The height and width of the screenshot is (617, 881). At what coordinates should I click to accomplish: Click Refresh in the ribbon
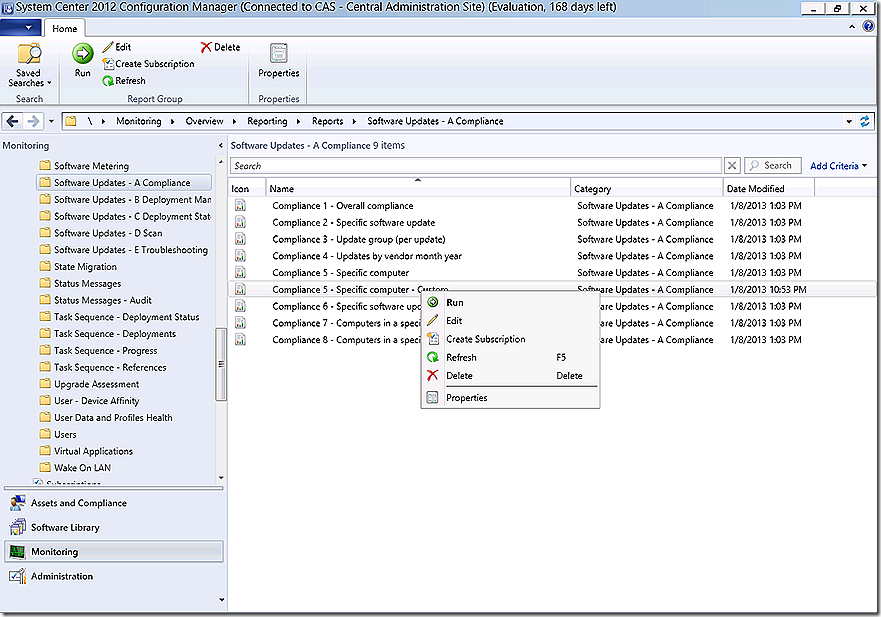pos(124,81)
